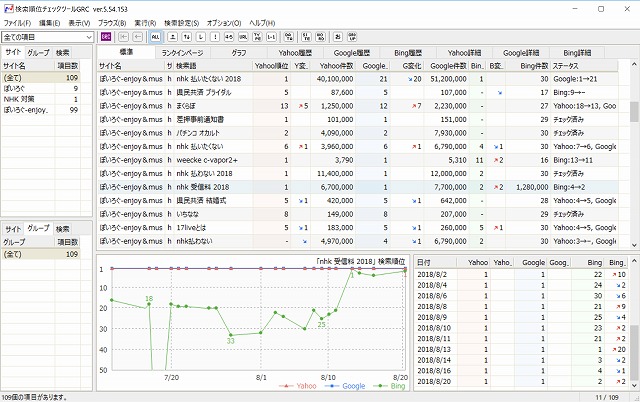640x402 pixels.
Task: Switch to the Google詳細 tab
Action: [x=521, y=53]
